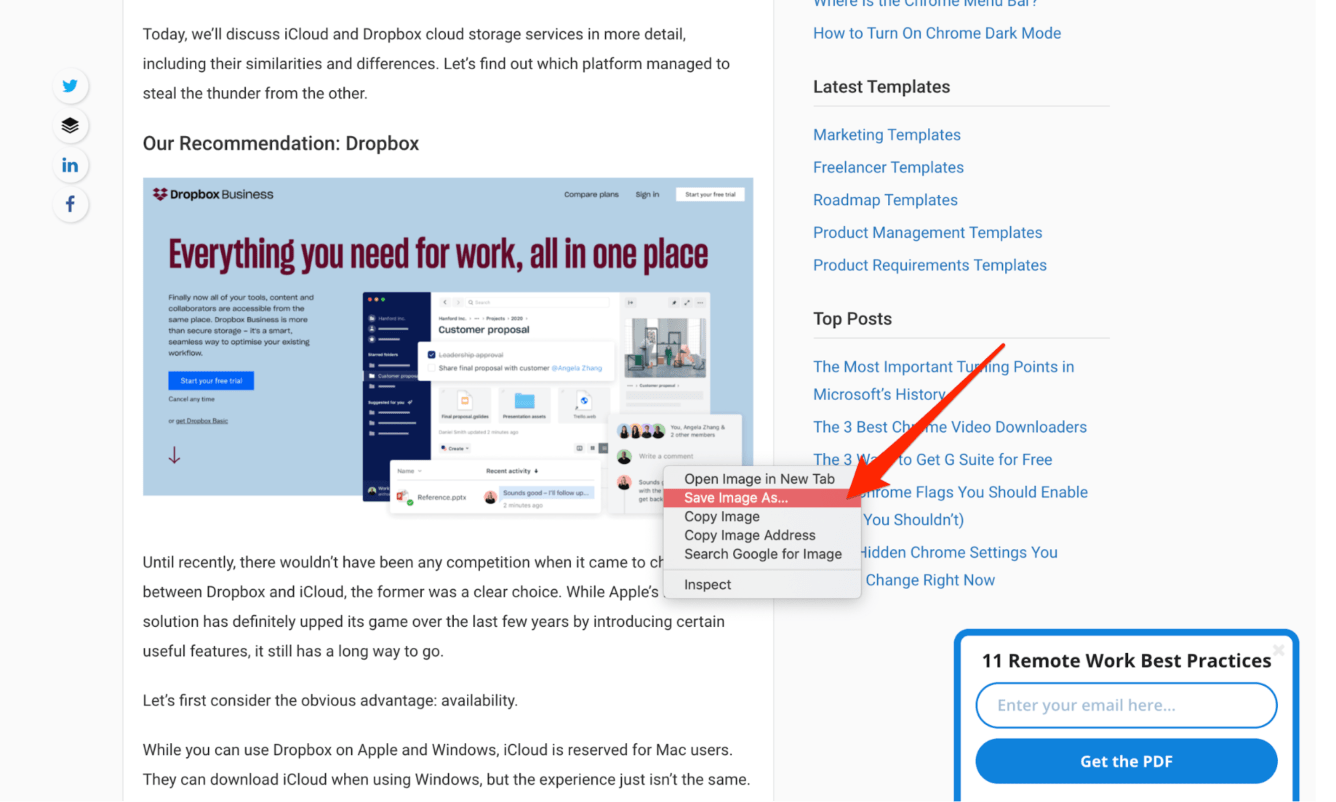1336x802 pixels.
Task: Focus the email input field
Action: pyautogui.click(x=1126, y=706)
